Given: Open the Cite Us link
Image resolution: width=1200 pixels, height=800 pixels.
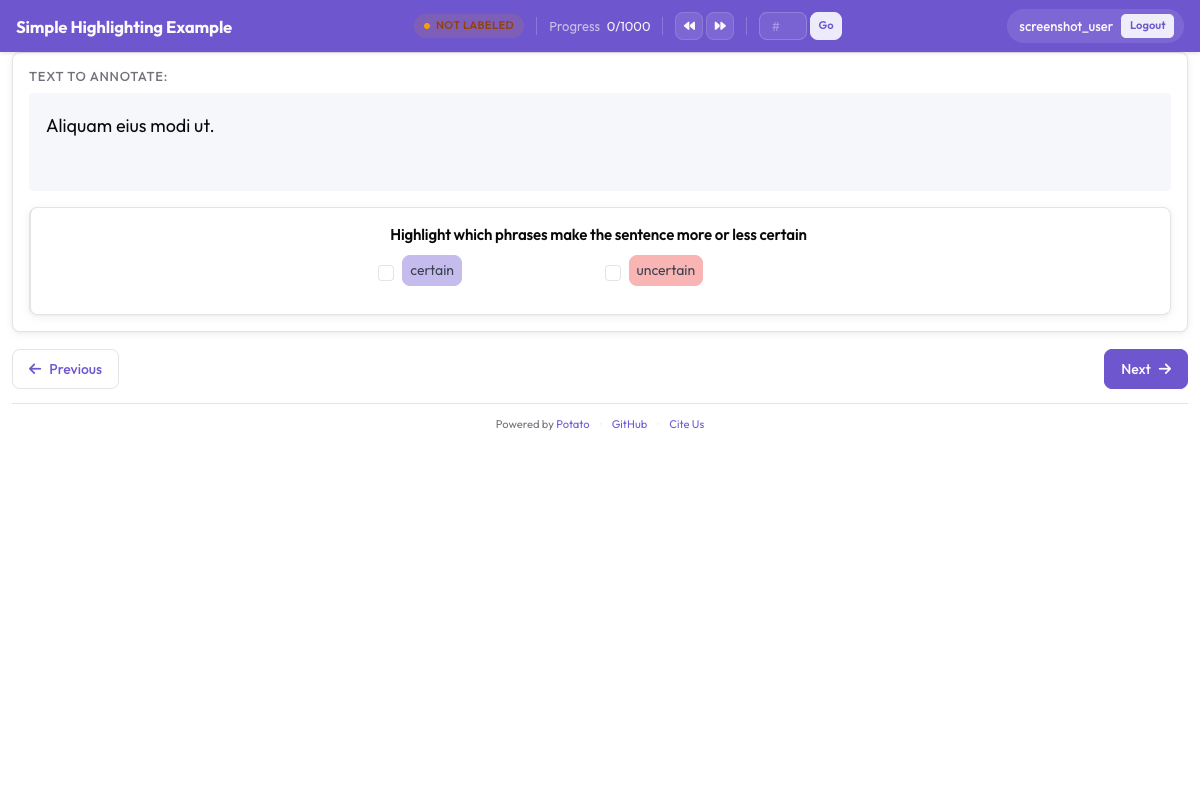Looking at the screenshot, I should coord(686,424).
